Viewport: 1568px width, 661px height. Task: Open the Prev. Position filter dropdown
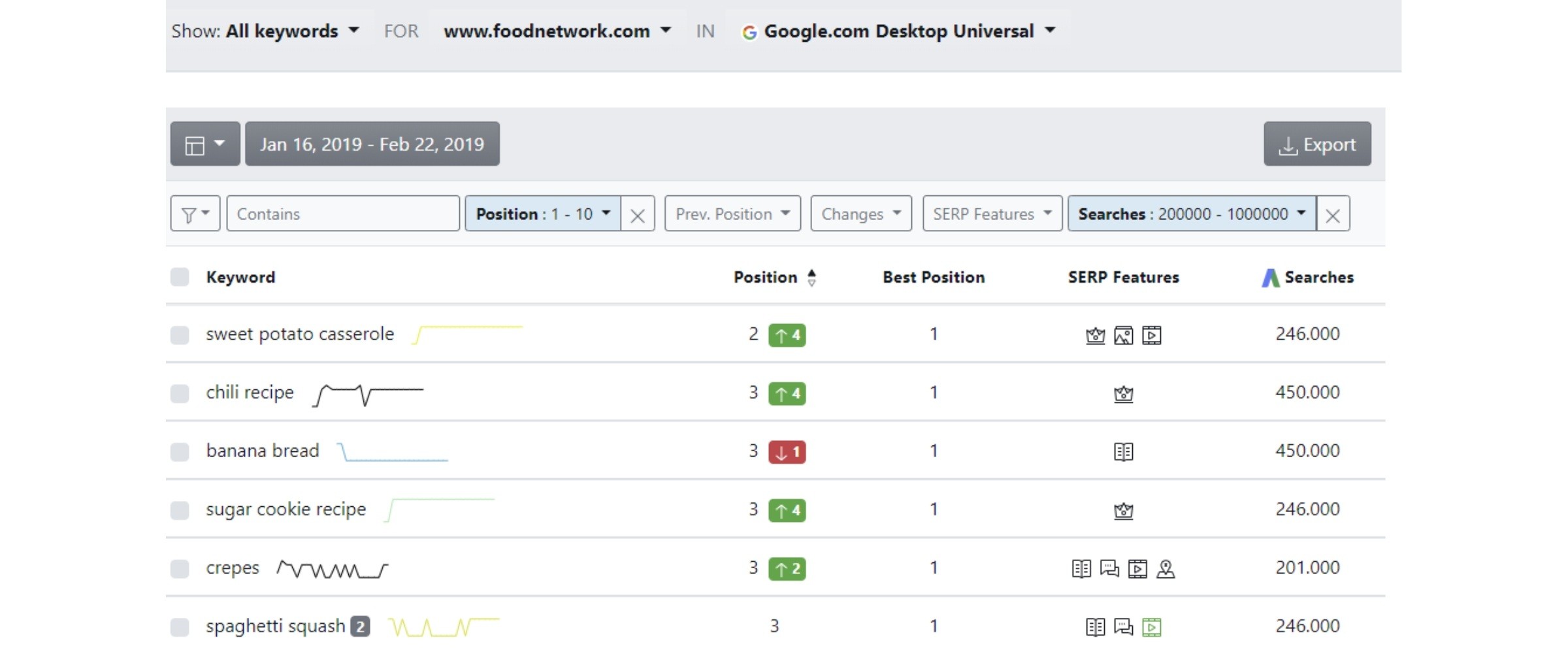tap(732, 214)
